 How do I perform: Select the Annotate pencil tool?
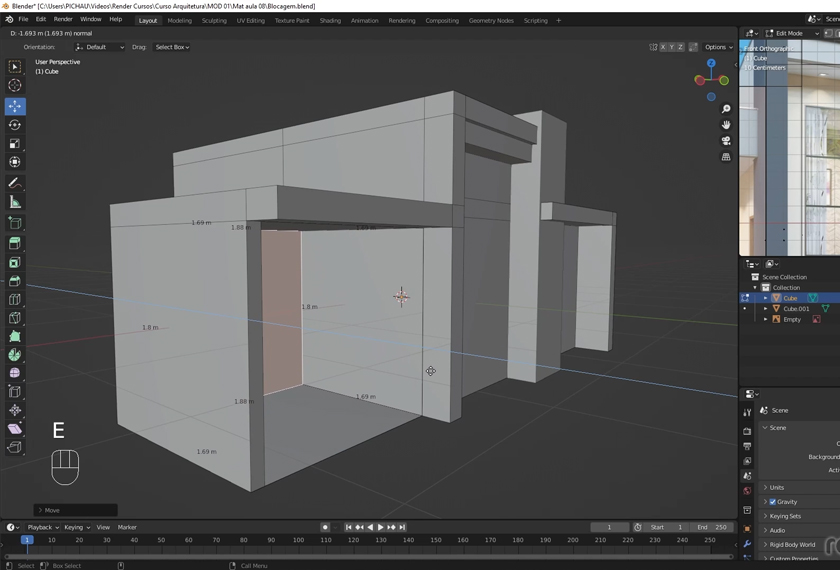(x=15, y=183)
